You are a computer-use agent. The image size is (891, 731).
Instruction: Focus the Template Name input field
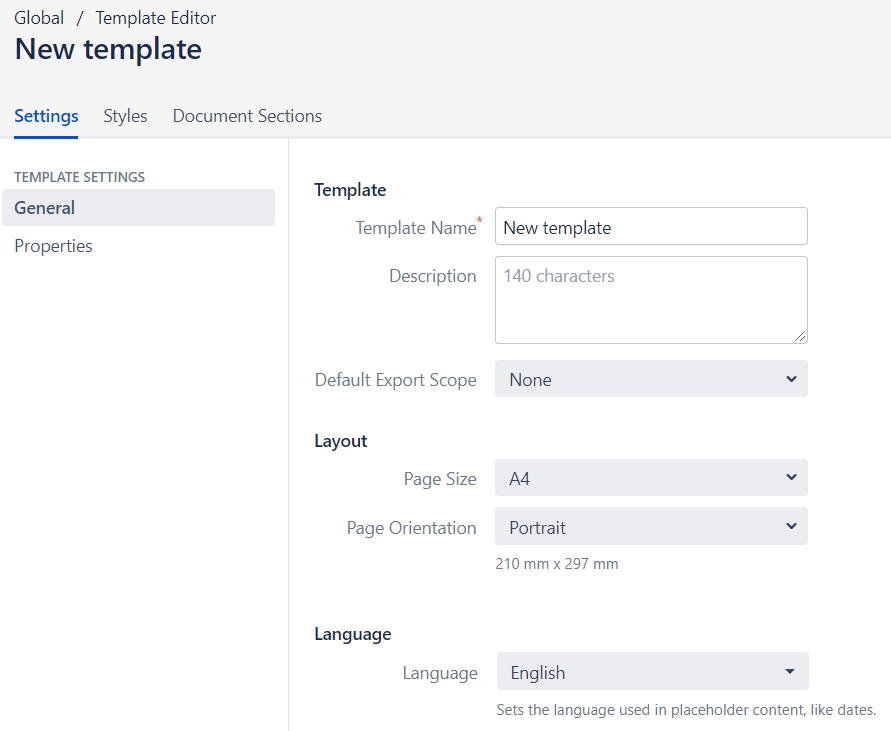click(x=651, y=226)
